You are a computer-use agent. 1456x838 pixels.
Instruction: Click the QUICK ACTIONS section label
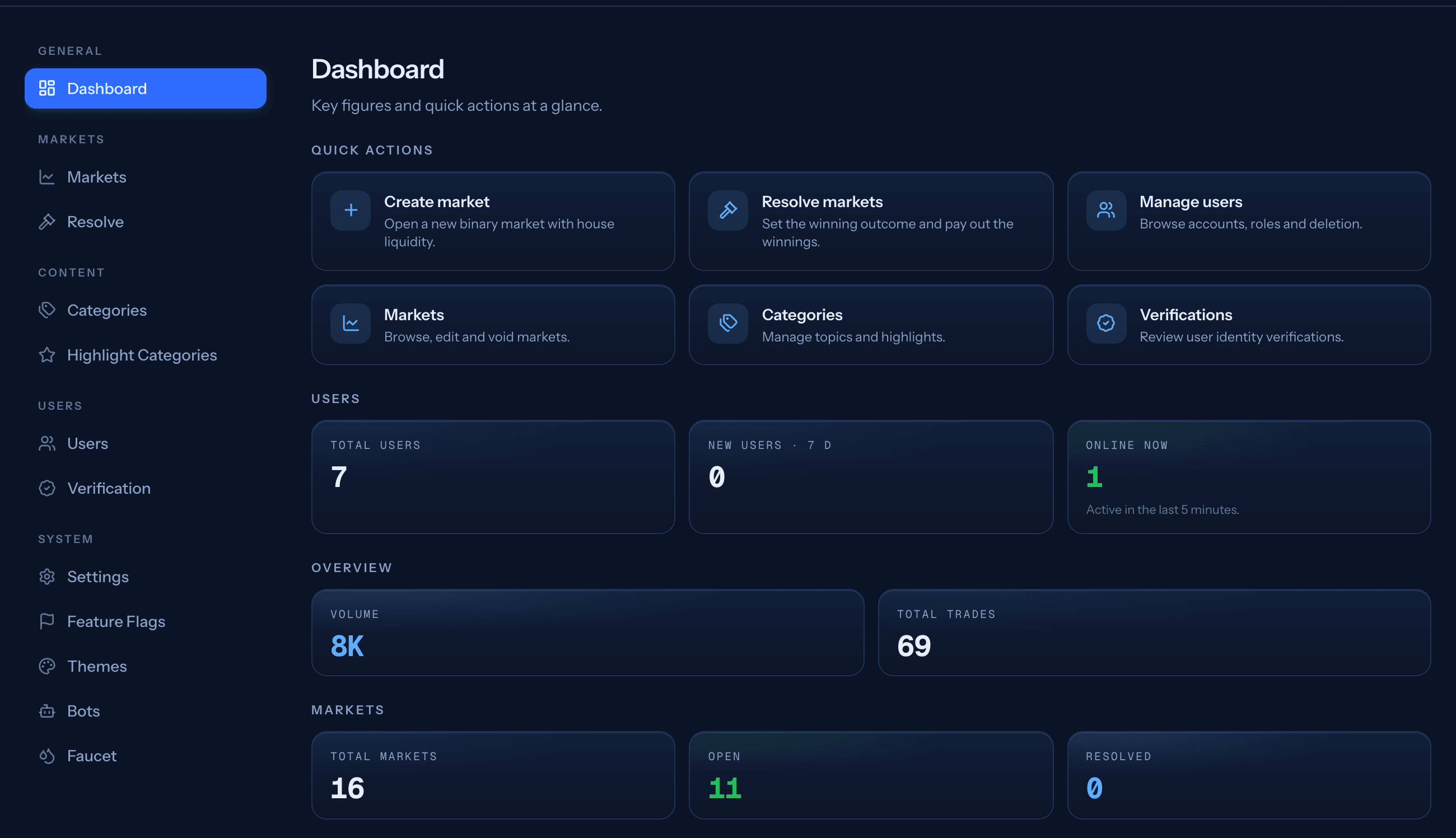372,150
